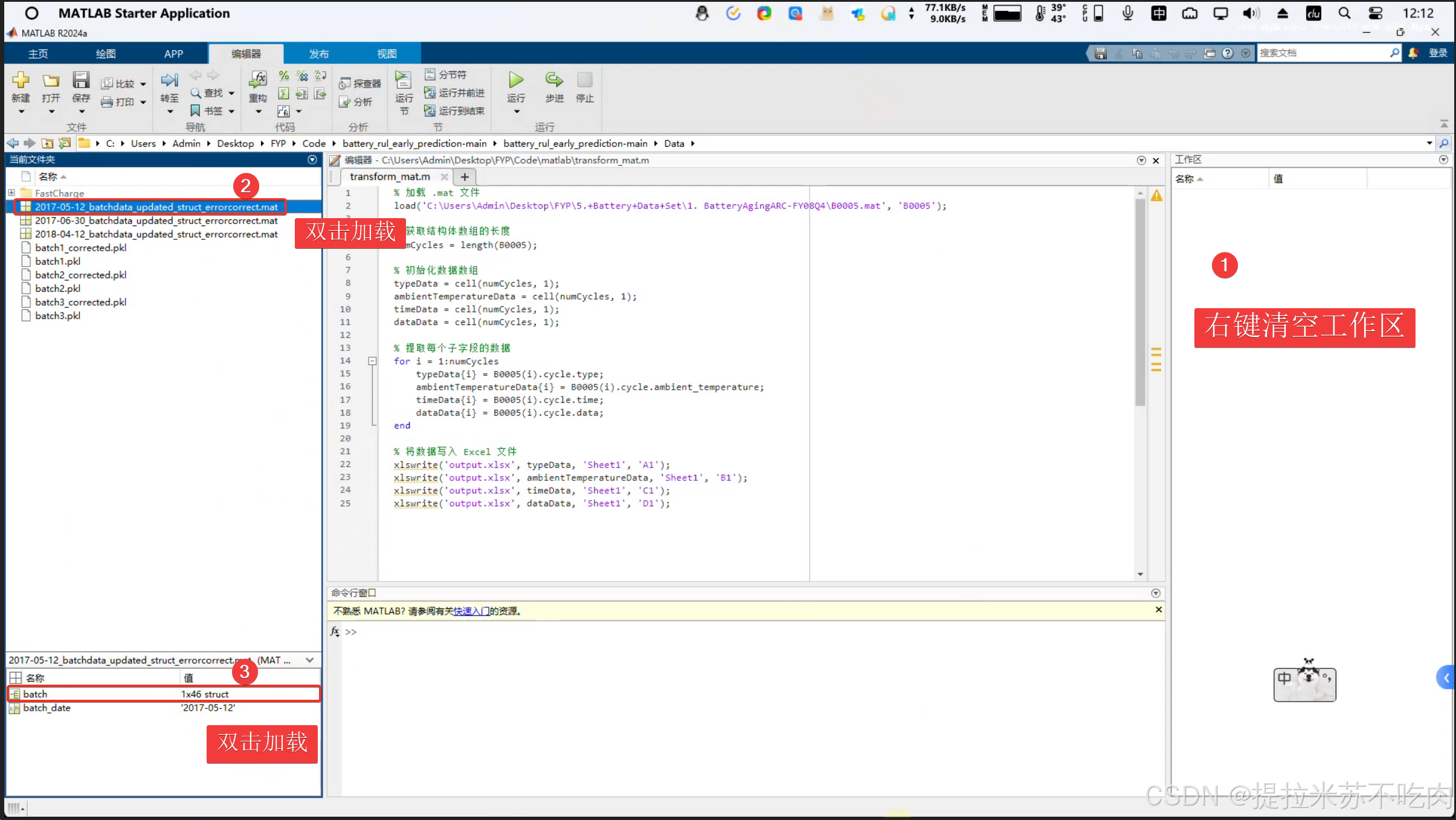Click the Find (查找) magnifier button

[207, 92]
